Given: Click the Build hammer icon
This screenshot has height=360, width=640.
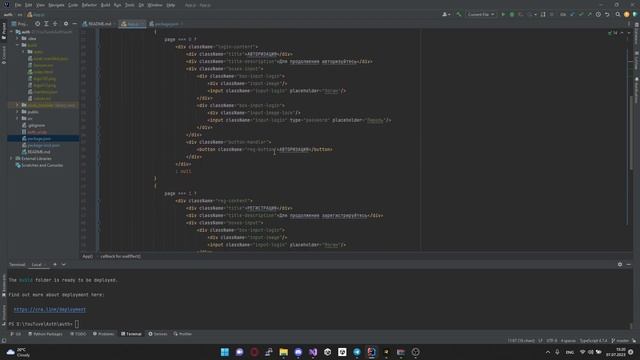Looking at the screenshot, I should 459,14.
